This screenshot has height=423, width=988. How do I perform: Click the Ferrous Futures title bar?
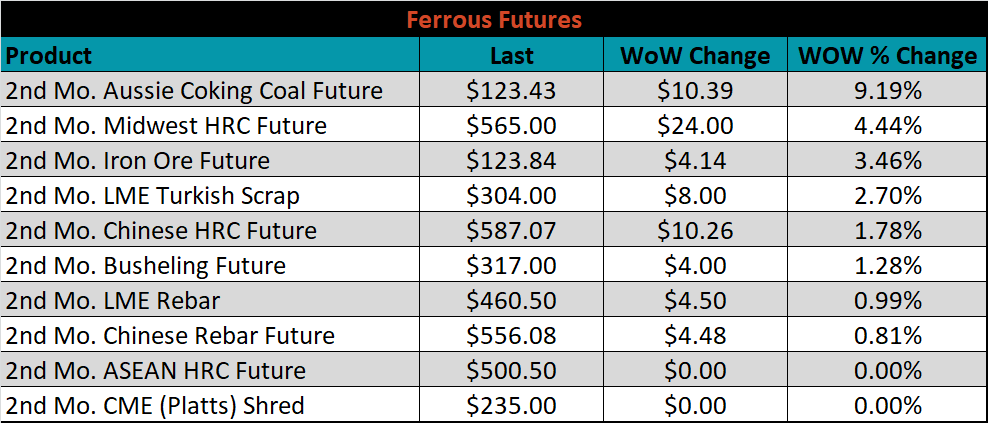pos(494,19)
